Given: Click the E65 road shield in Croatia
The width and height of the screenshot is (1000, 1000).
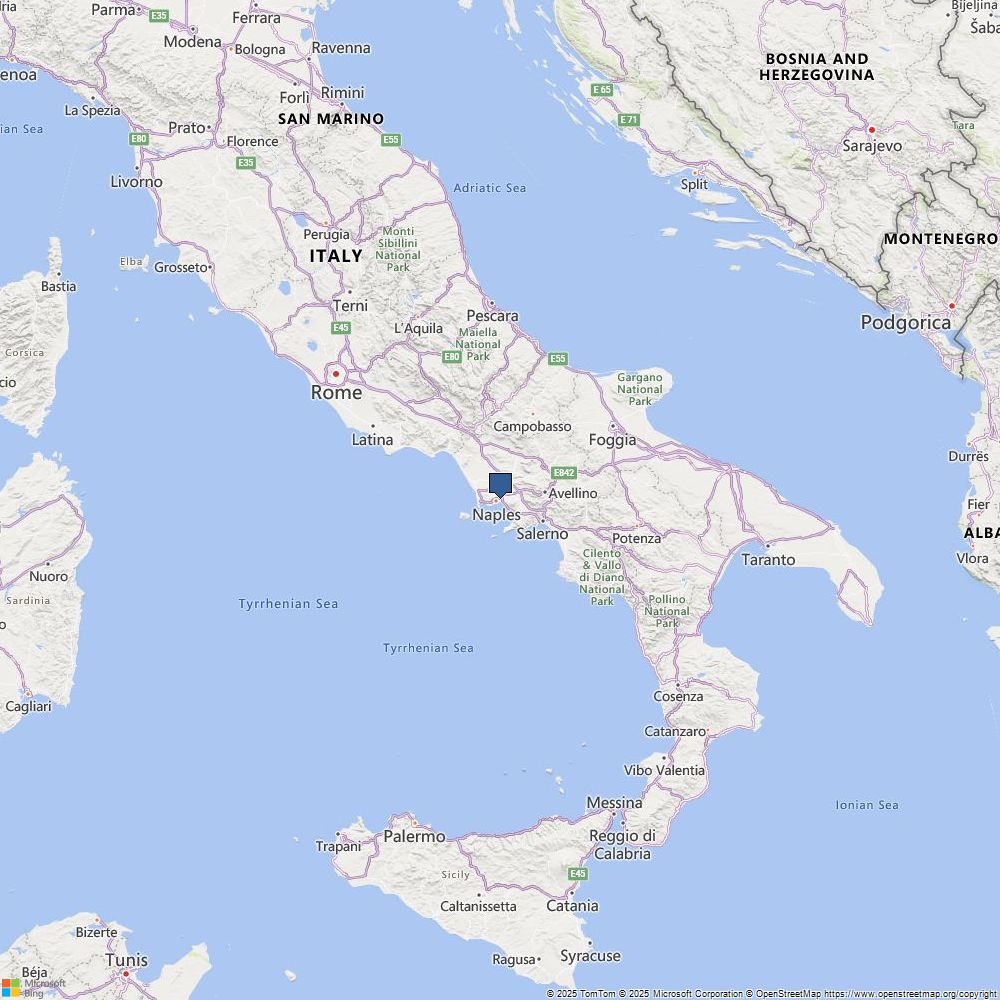Looking at the screenshot, I should coord(602,90).
